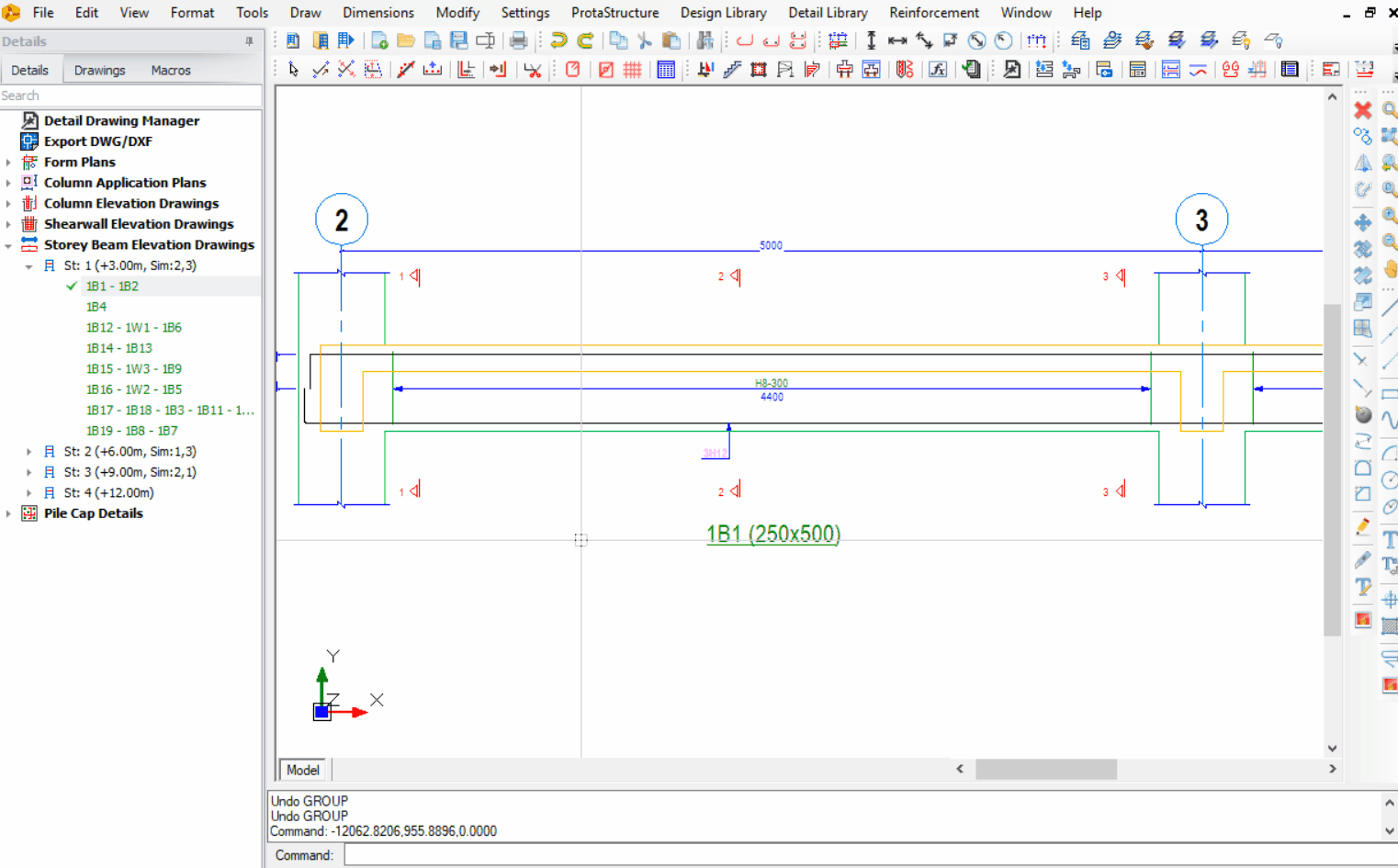The height and width of the screenshot is (868, 1398).
Task: Select the 1B14 - 1B13 drawing
Action: pyautogui.click(x=119, y=348)
